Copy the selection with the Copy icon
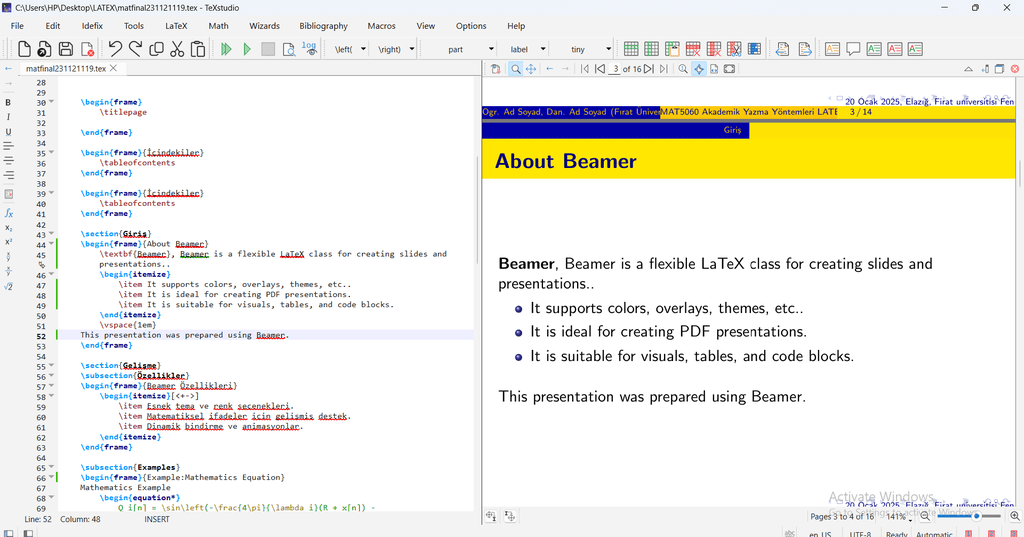 pos(157,49)
